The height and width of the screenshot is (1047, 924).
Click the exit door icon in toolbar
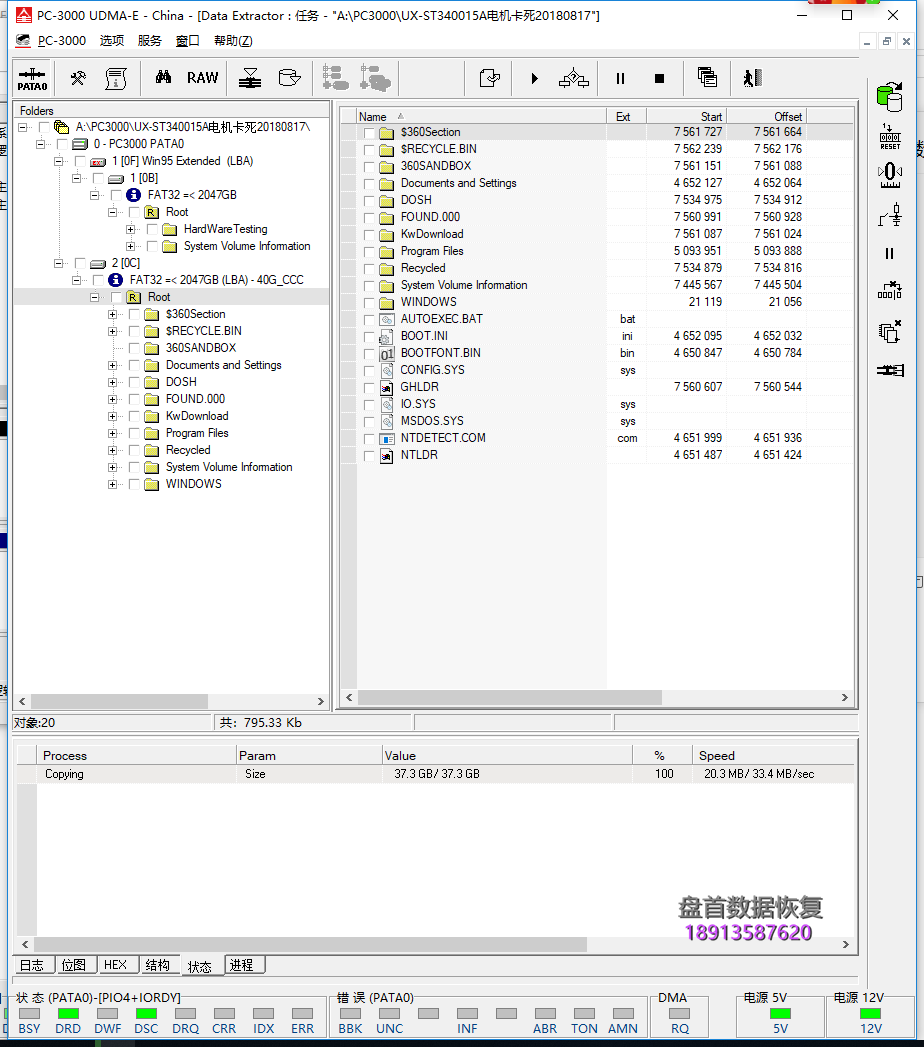pyautogui.click(x=752, y=78)
